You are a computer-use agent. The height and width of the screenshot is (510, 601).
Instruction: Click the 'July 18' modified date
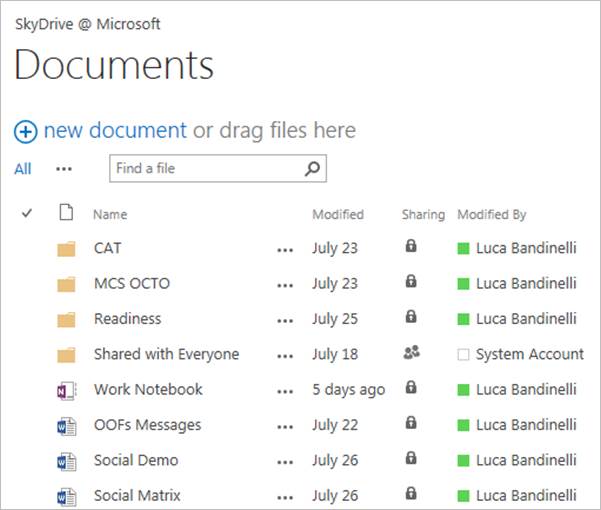(335, 354)
